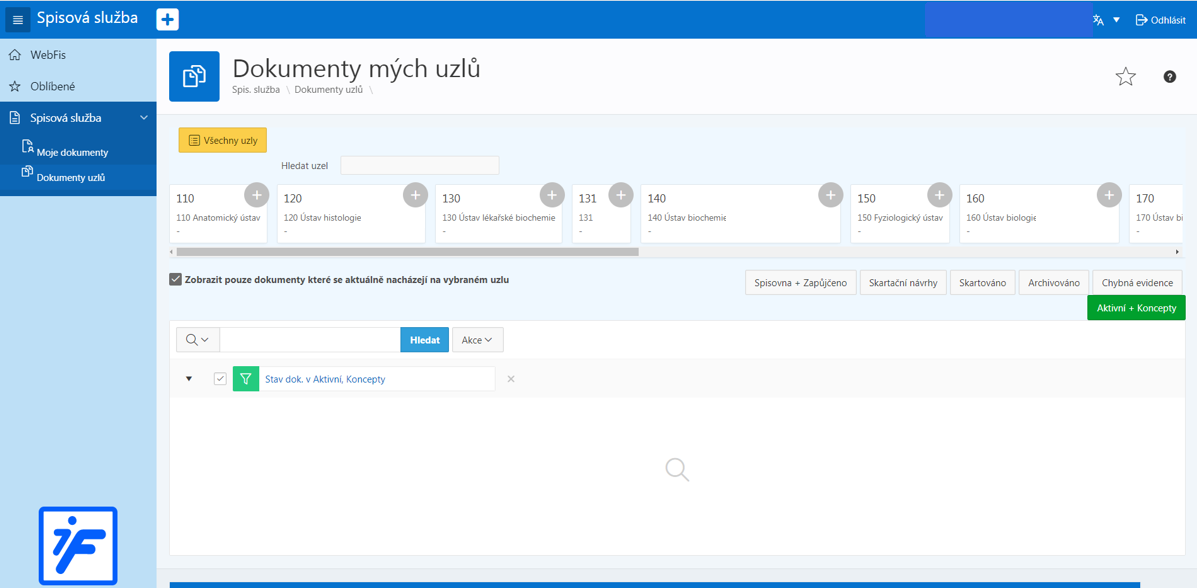Open the Akce actions dropdown
The width and height of the screenshot is (1197, 588).
click(478, 340)
